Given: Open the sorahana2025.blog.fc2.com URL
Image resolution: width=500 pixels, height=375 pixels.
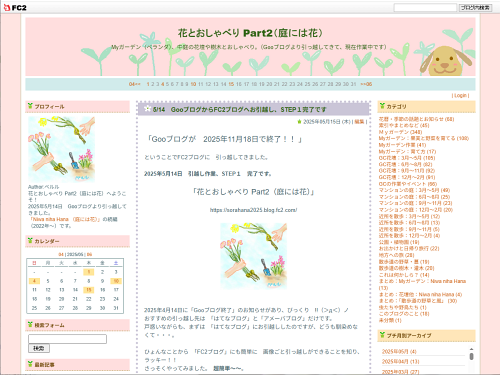Looking at the screenshot, I should (253, 210).
